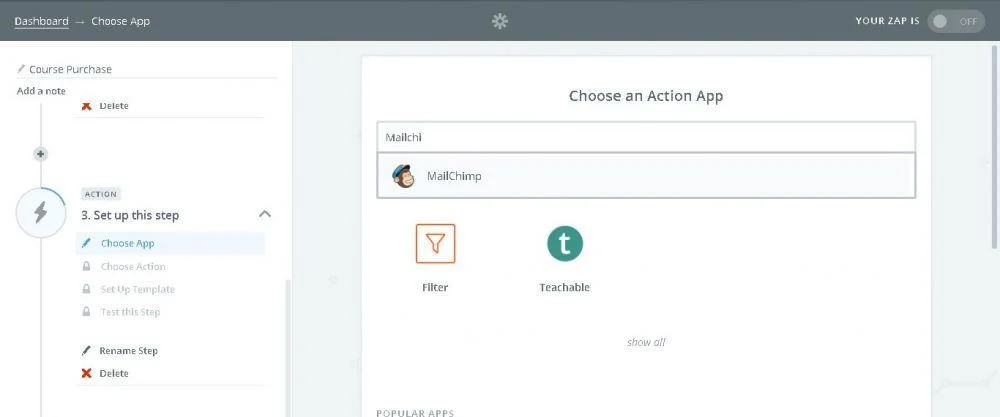Viewport: 1000px width, 417px height.
Task: Click the Add a note link
Action: (x=41, y=91)
